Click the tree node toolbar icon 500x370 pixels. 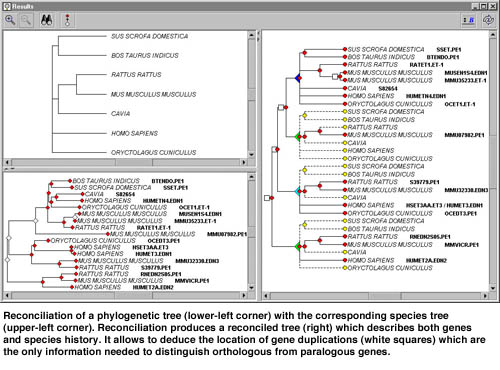pyautogui.click(x=68, y=20)
